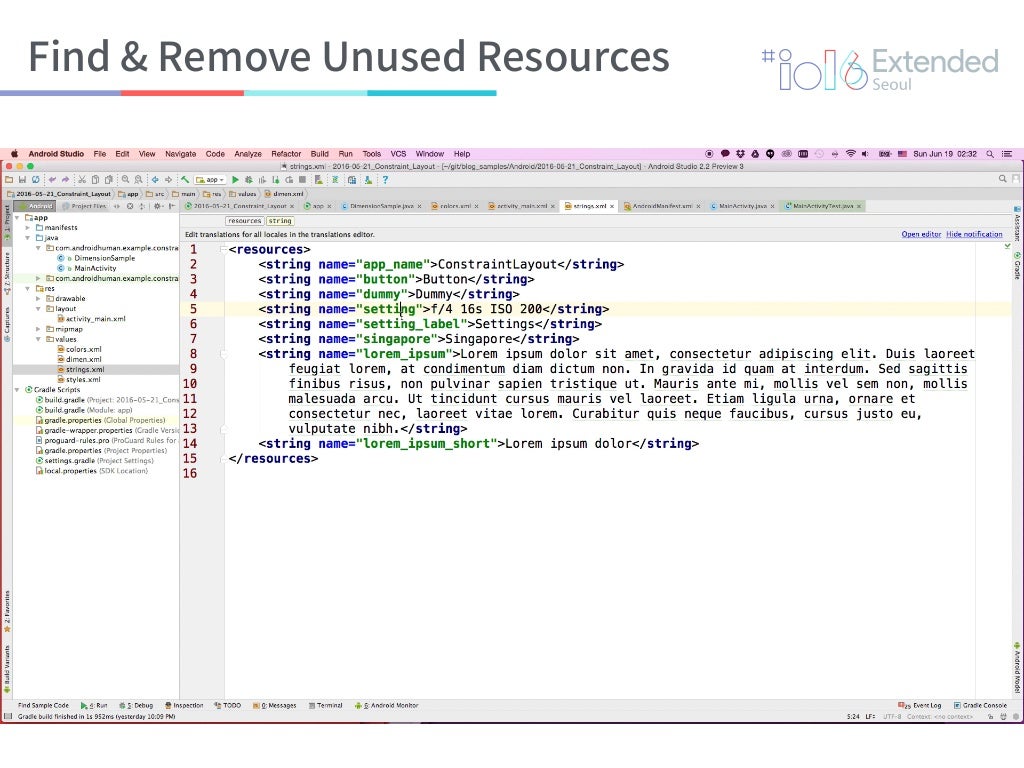Collapse the app module tree node
The height and width of the screenshot is (768, 1024).
(x=18, y=217)
